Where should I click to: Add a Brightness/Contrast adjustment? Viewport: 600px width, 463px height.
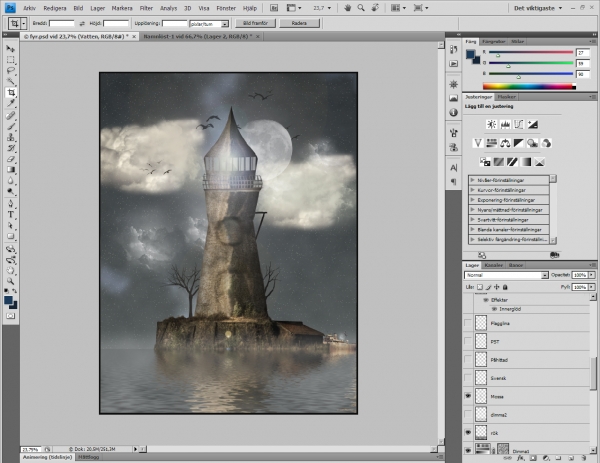491,124
